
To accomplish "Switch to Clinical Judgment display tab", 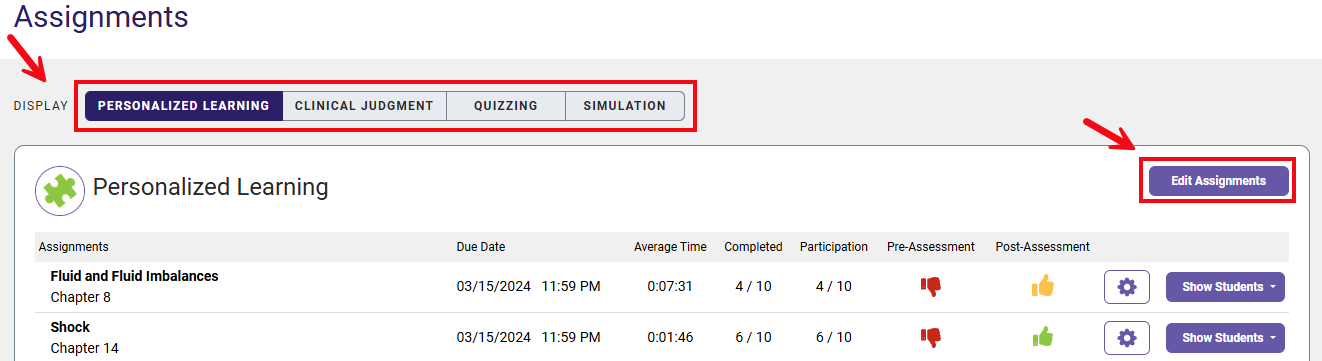I will pos(364,106).
